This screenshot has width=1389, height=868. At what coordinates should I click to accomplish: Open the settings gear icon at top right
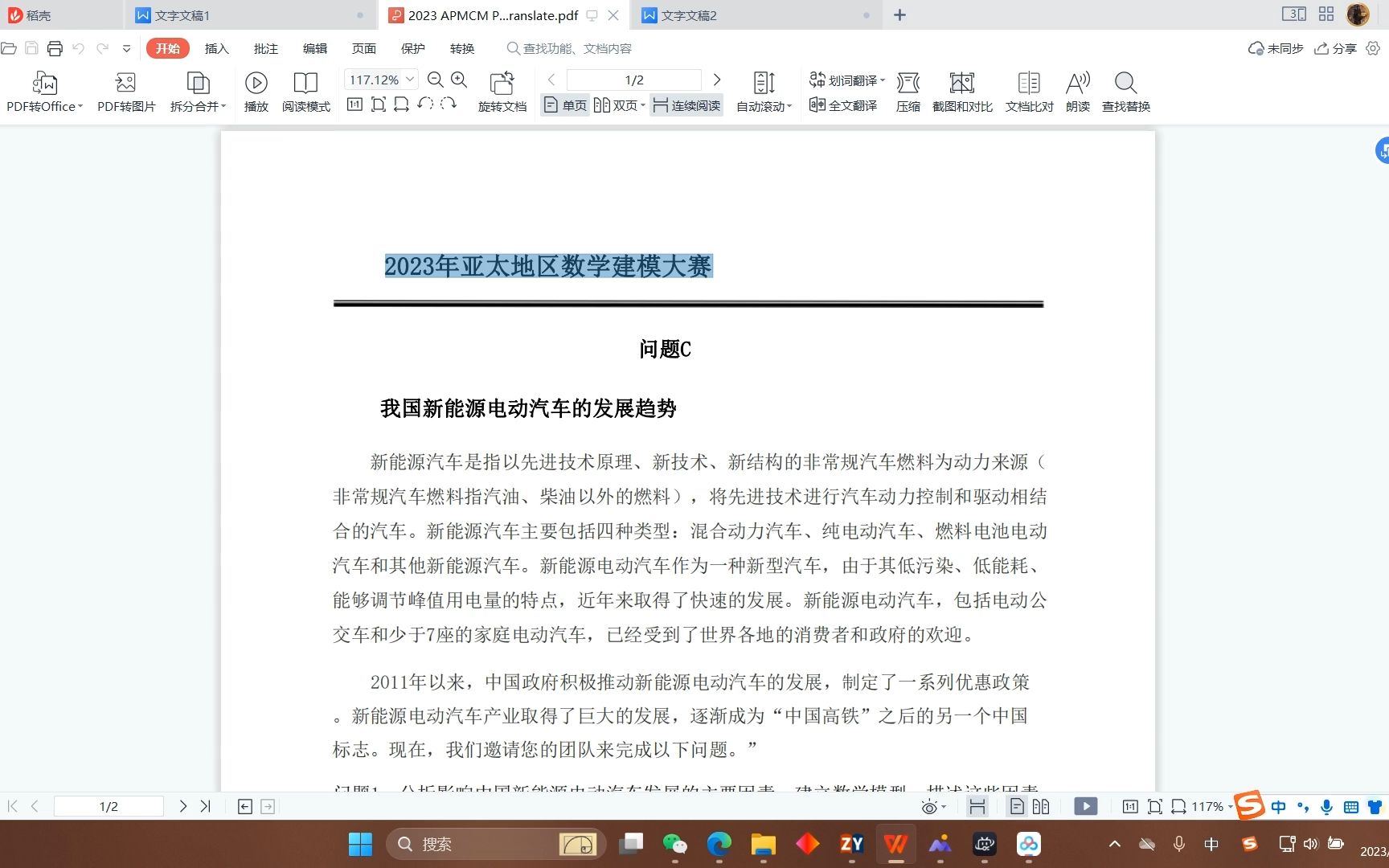1373,48
